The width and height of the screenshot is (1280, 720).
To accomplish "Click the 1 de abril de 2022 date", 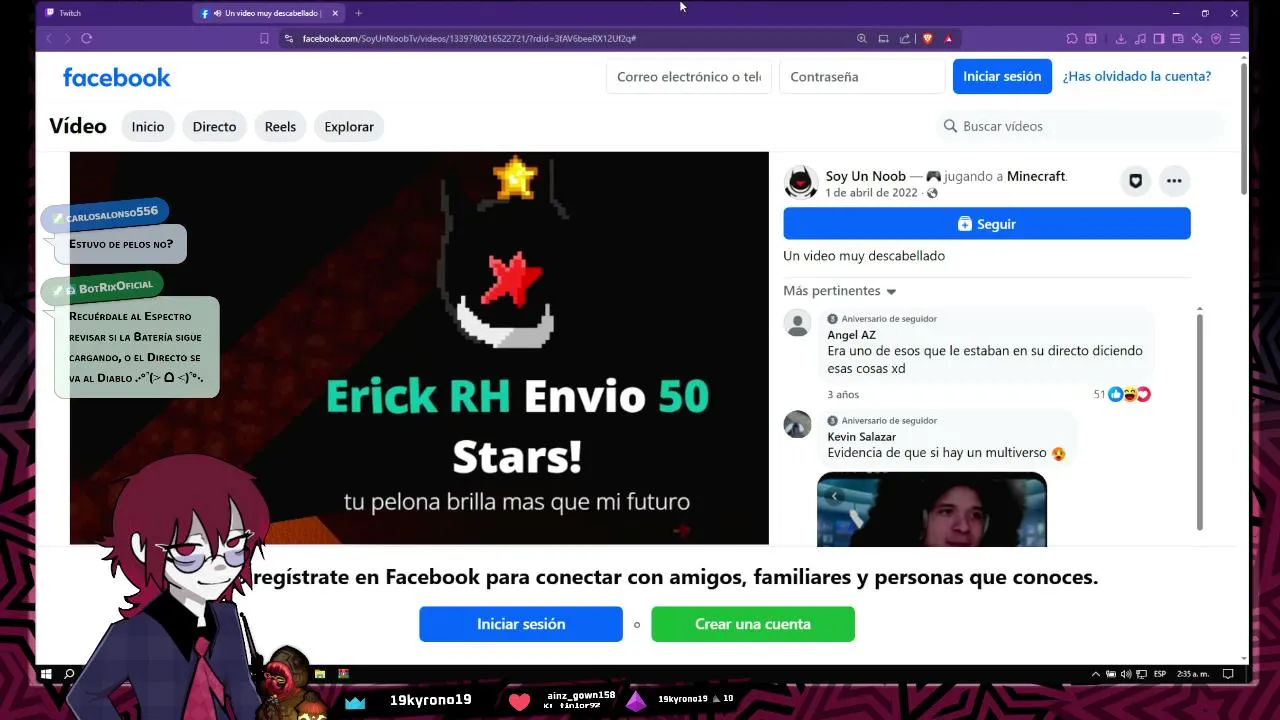I will 871,193.
